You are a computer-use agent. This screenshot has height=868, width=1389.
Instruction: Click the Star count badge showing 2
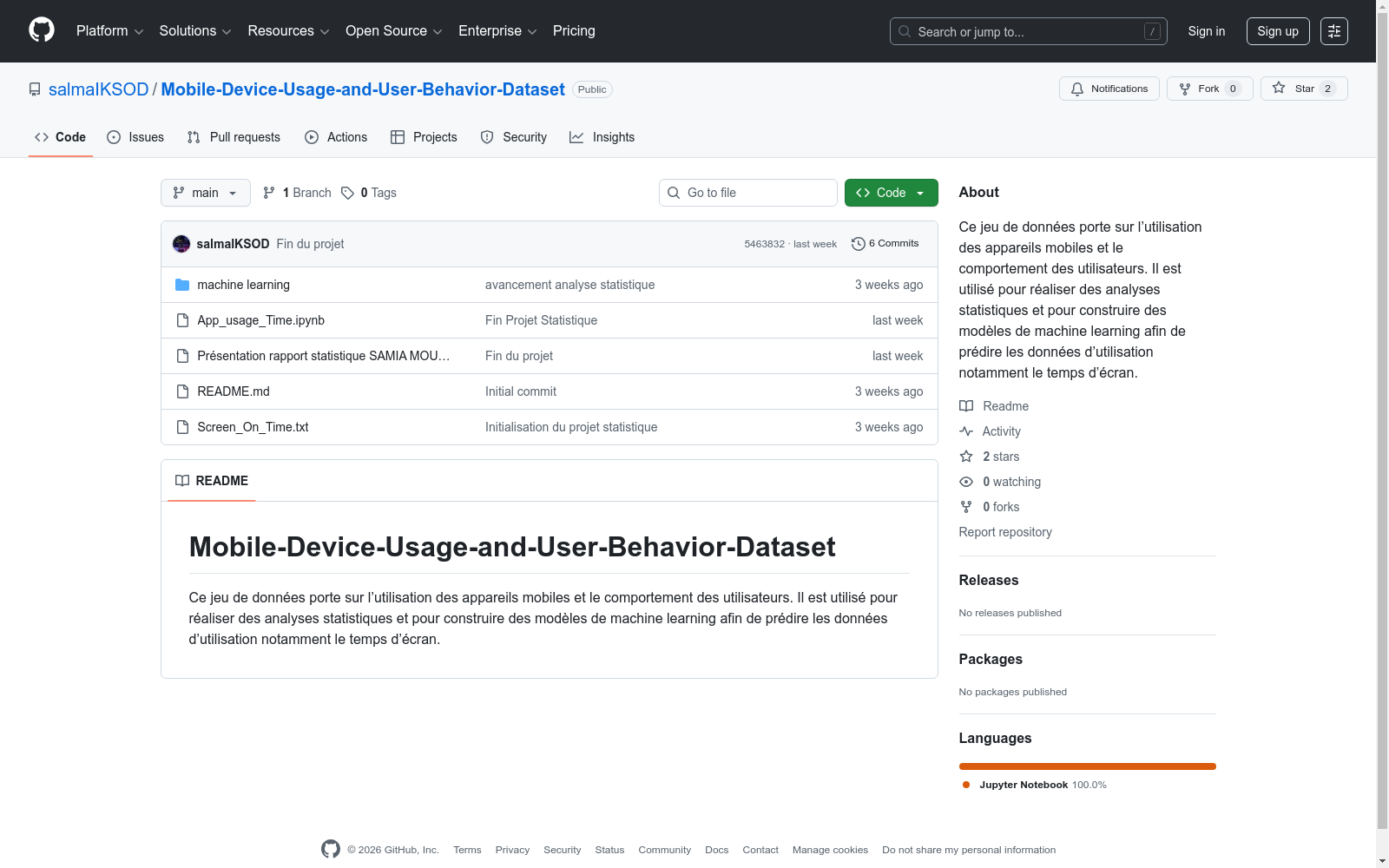coord(1327,89)
